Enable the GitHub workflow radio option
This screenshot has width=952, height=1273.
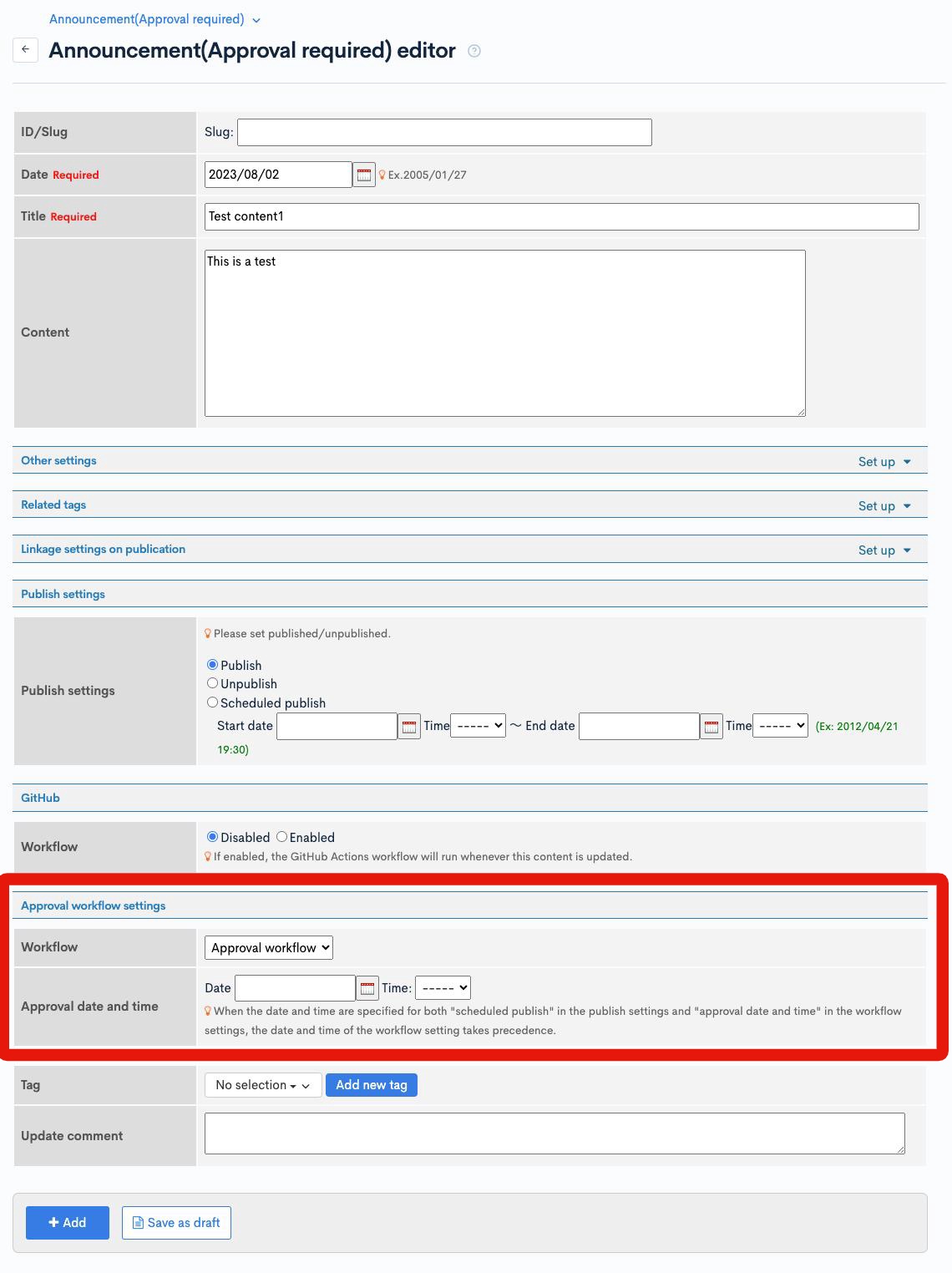pos(281,837)
